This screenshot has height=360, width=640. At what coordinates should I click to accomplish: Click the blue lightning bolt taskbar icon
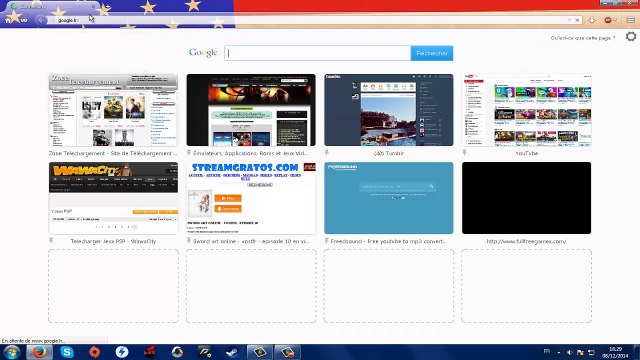[122, 352]
